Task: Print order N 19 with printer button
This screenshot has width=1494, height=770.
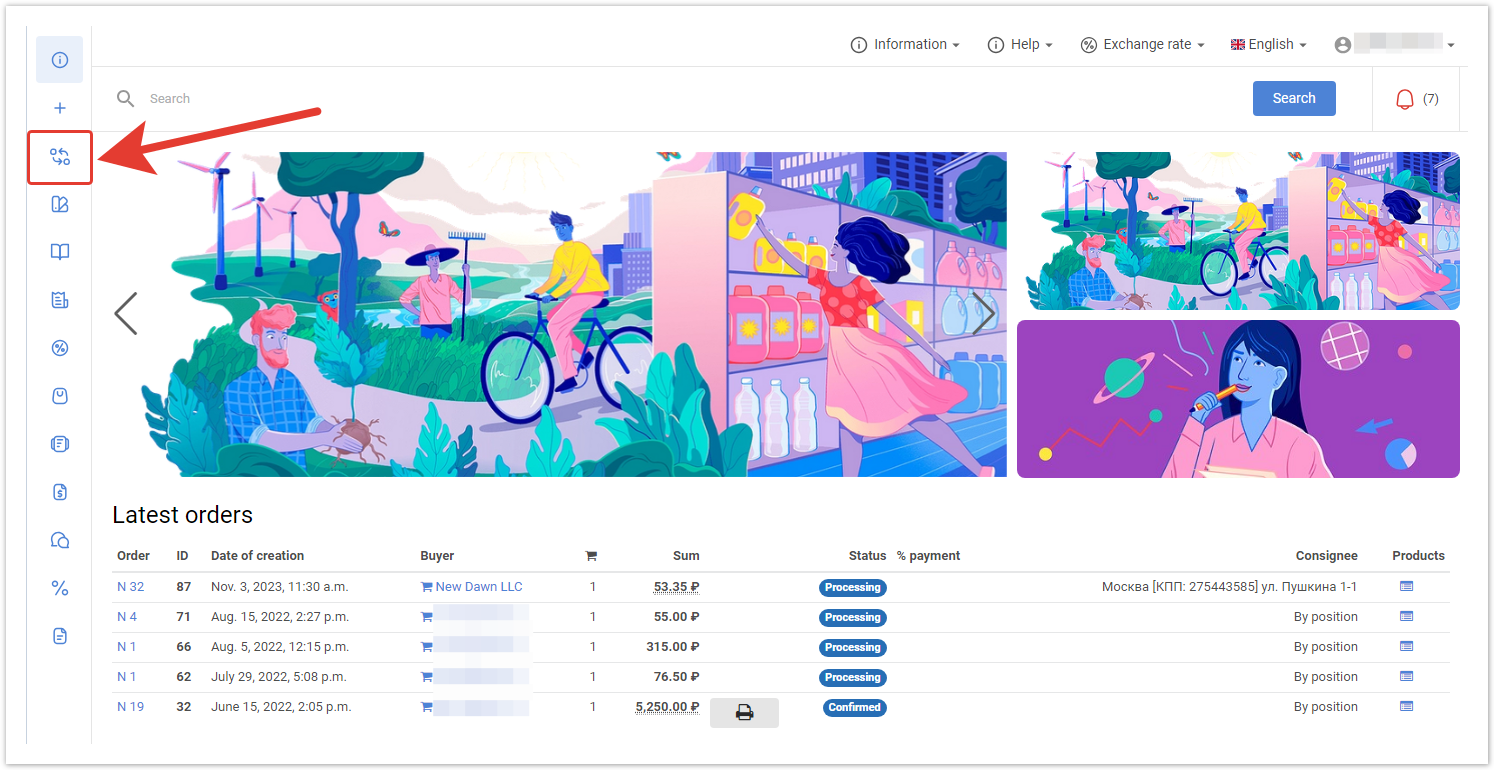Action: (x=744, y=712)
